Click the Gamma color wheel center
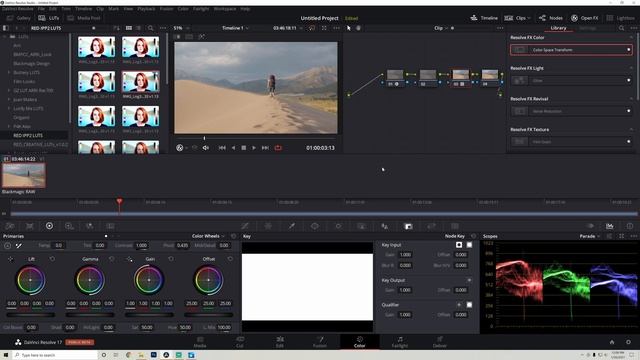Image resolution: width=640 pixels, height=360 pixels. pos(90,280)
